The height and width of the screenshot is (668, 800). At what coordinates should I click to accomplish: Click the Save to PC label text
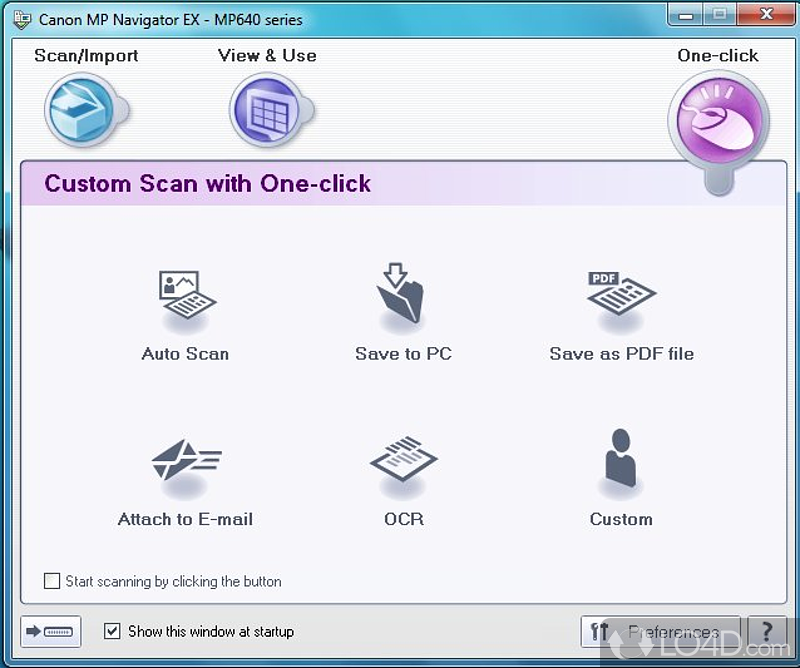pyautogui.click(x=404, y=354)
